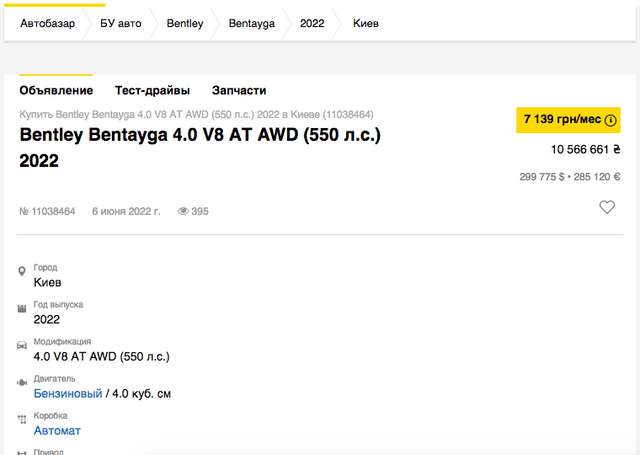Click the calendar icon beside year of manufacture

[22, 309]
